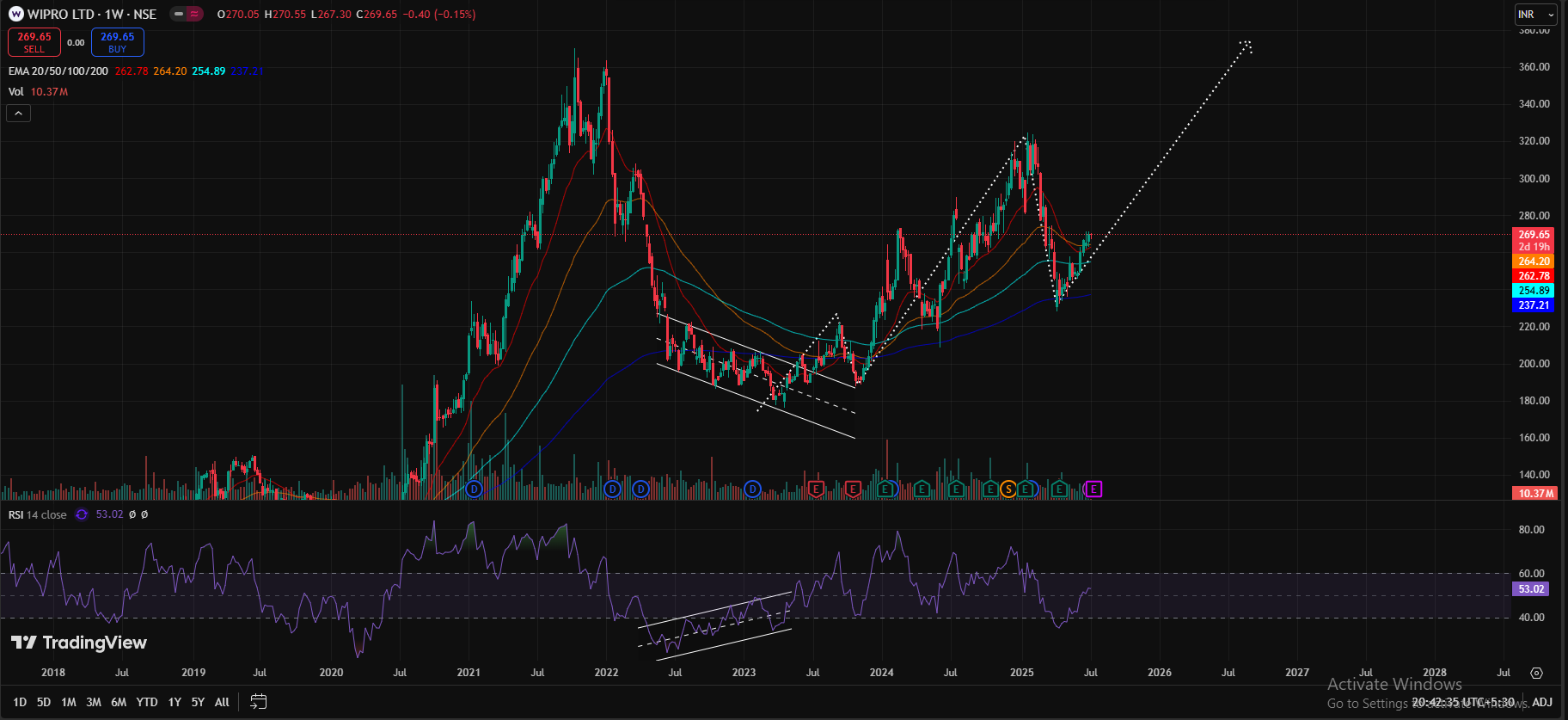Image resolution: width=1568 pixels, height=720 pixels.
Task: Click the 10.37M value in the Vol legend
Action: [x=49, y=92]
